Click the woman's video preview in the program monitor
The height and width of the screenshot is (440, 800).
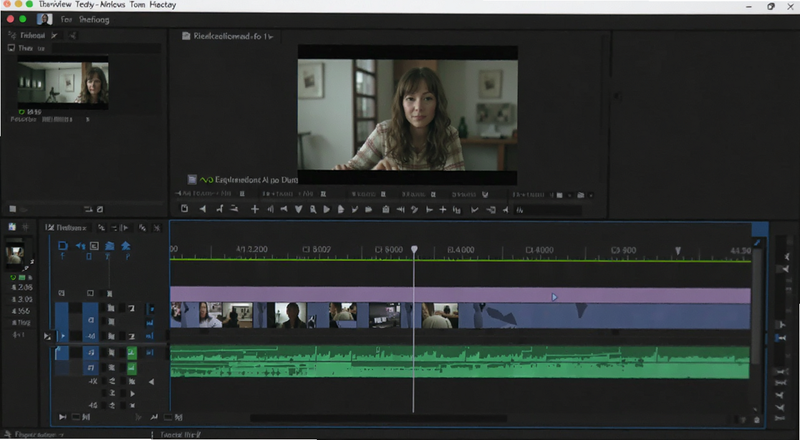pyautogui.click(x=408, y=115)
